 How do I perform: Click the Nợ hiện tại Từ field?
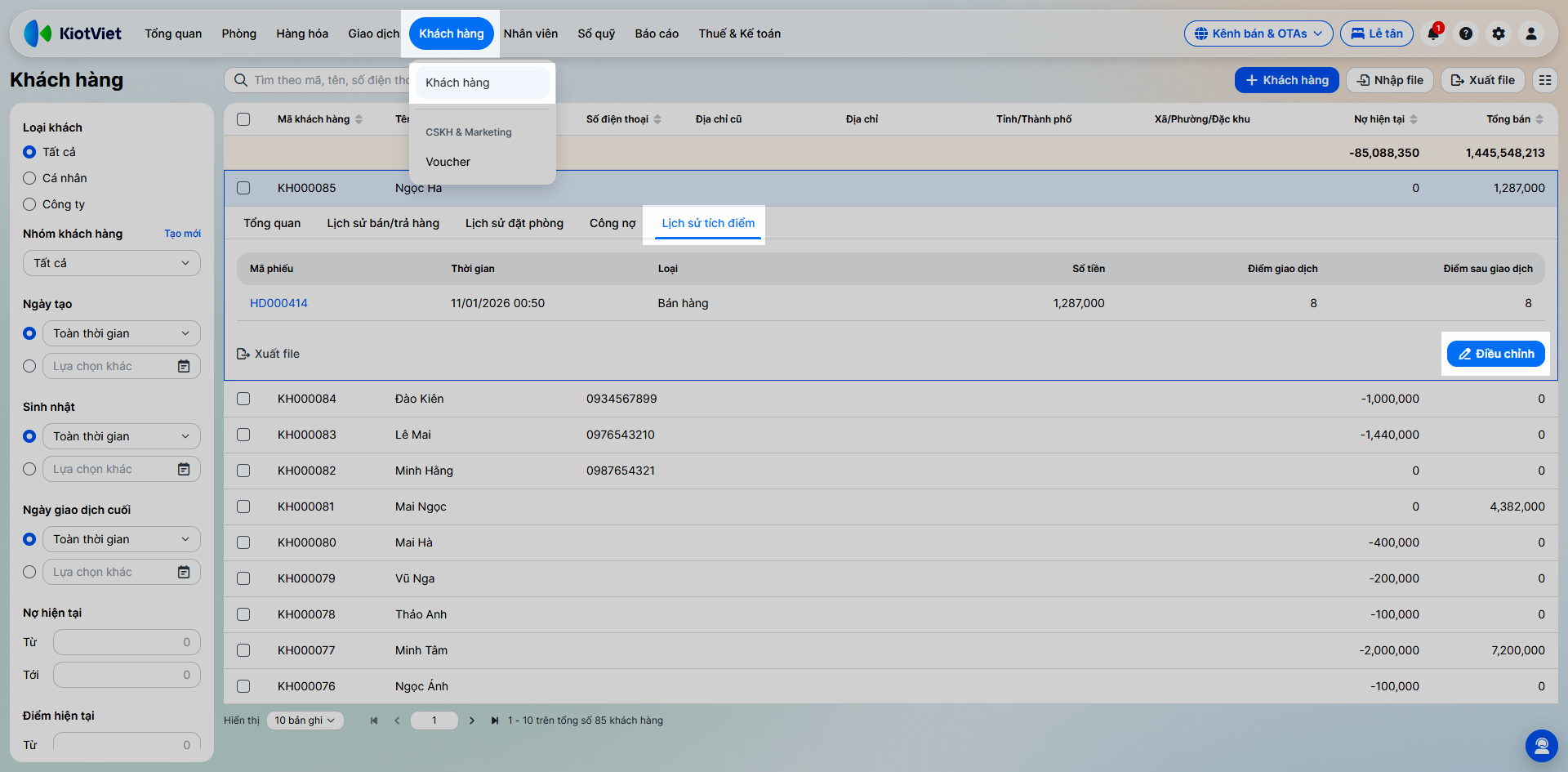(127, 642)
